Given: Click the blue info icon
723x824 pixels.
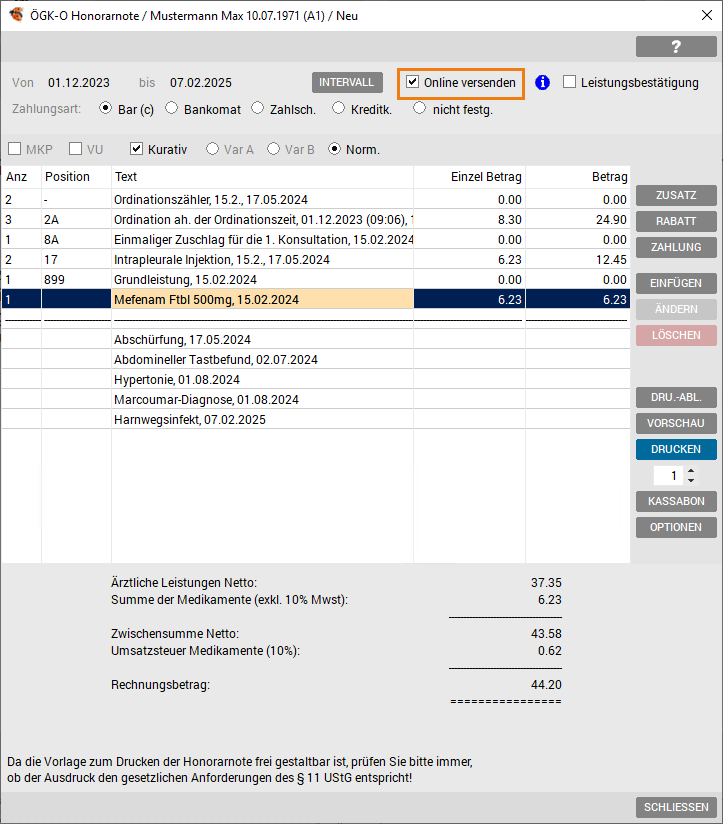Looking at the screenshot, I should [x=542, y=83].
